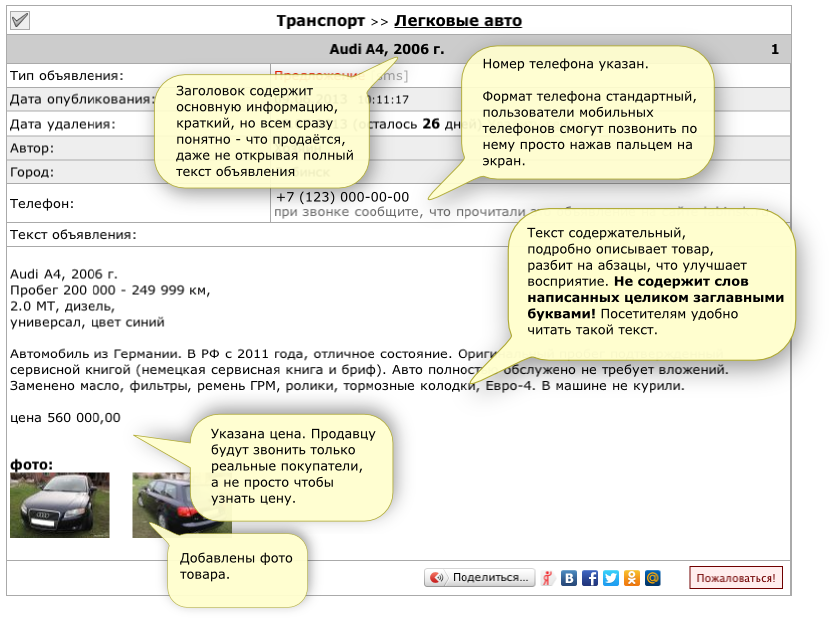Open the rear-view Audi photo thumbnail
This screenshot has height=618, width=829.
tap(182, 505)
